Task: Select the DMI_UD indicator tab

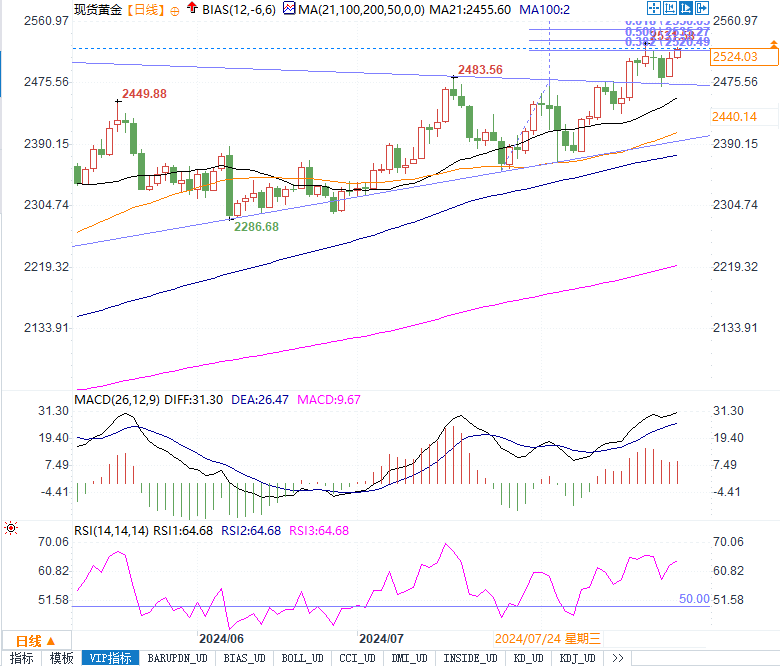Action: point(409,658)
